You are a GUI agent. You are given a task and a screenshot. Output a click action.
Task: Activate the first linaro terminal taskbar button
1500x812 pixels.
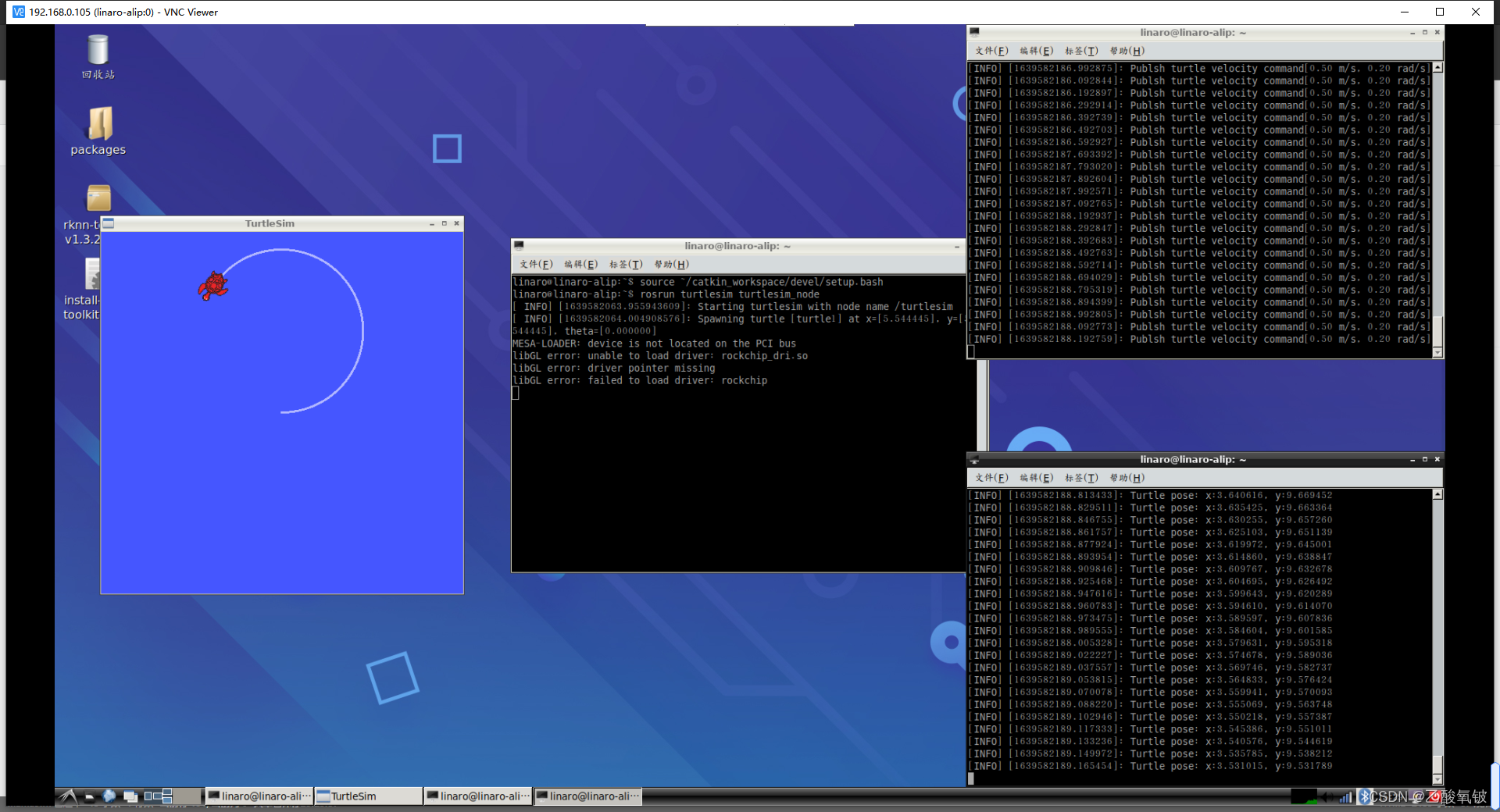point(259,796)
